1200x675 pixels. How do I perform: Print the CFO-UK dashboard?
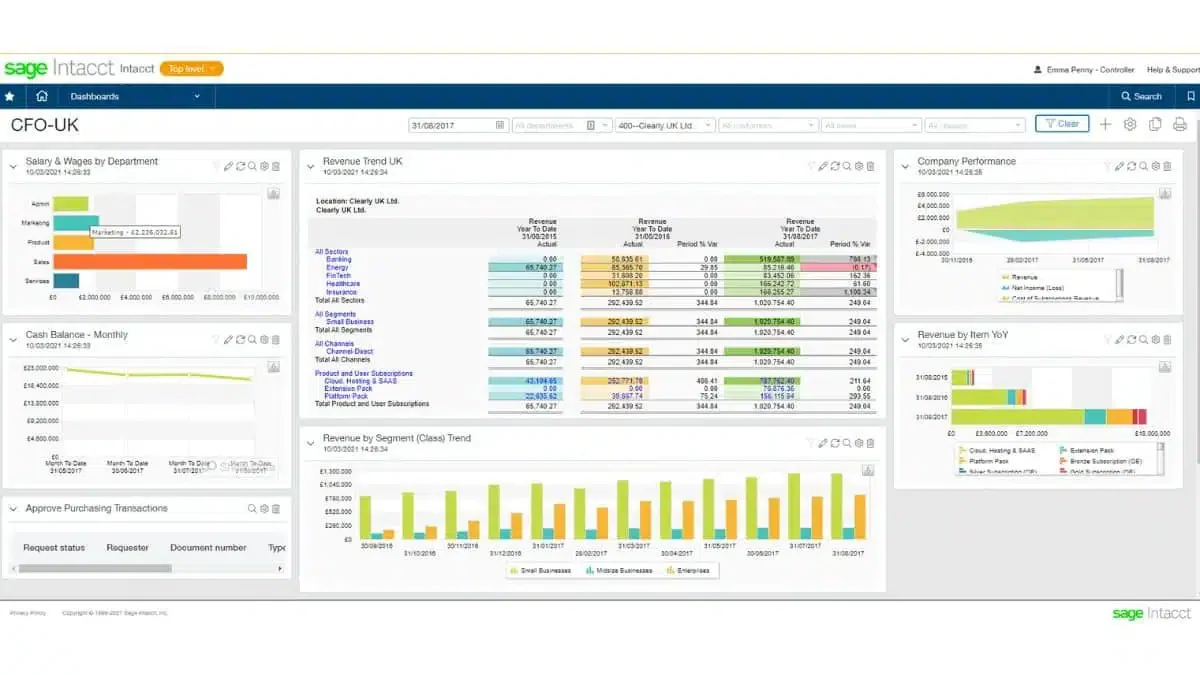click(x=1179, y=125)
